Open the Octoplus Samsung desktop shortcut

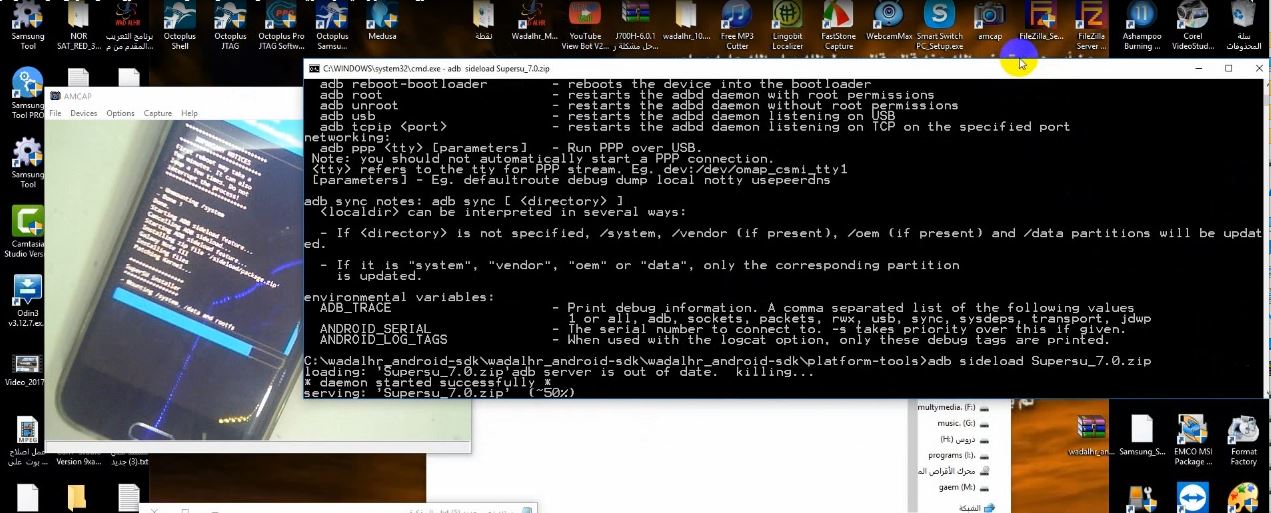[x=332, y=26]
